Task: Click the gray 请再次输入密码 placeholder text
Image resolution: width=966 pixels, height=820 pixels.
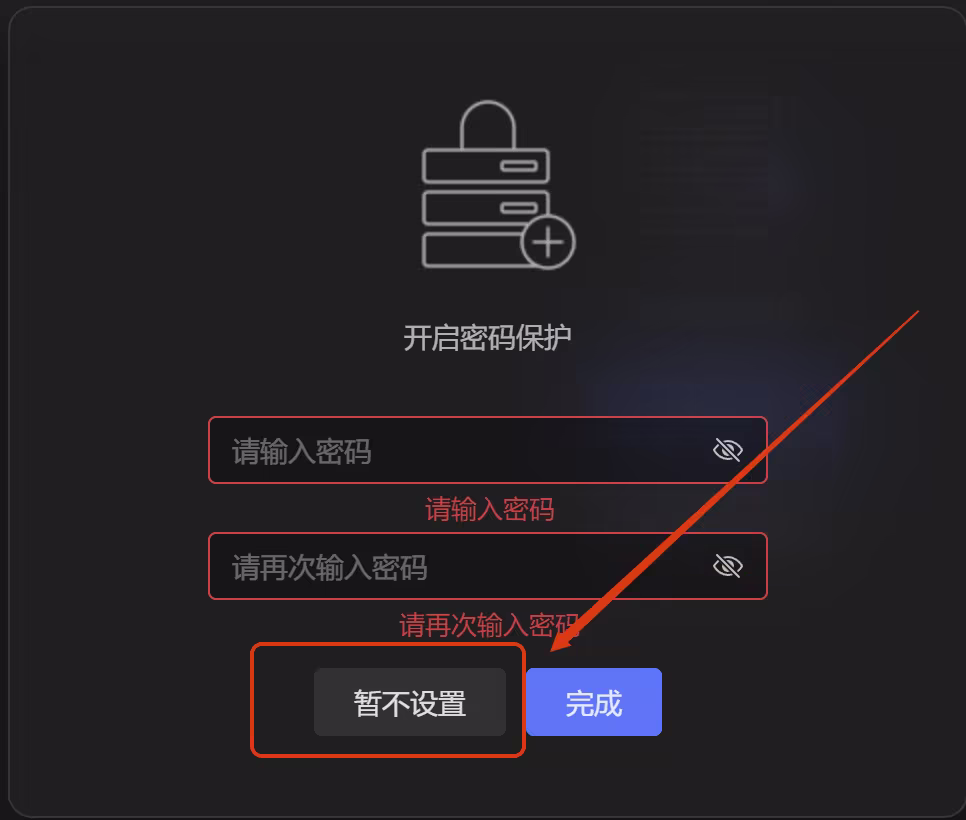Action: coord(330,567)
